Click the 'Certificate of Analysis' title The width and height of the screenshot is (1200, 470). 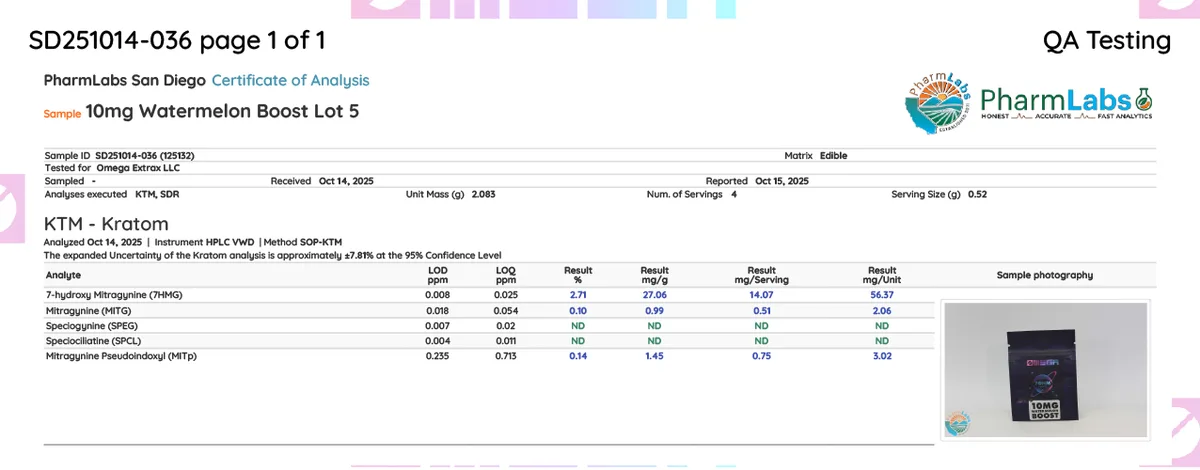point(290,80)
